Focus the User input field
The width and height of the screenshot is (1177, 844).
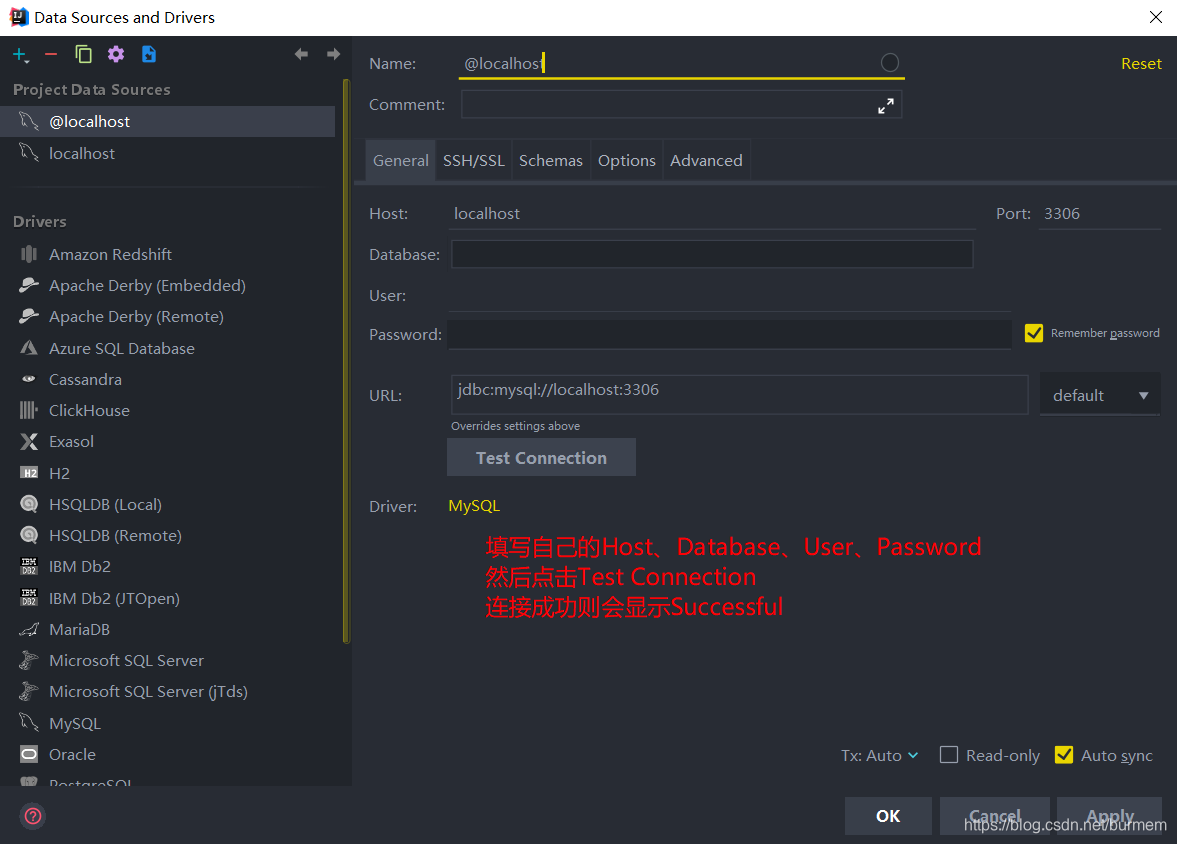click(730, 296)
